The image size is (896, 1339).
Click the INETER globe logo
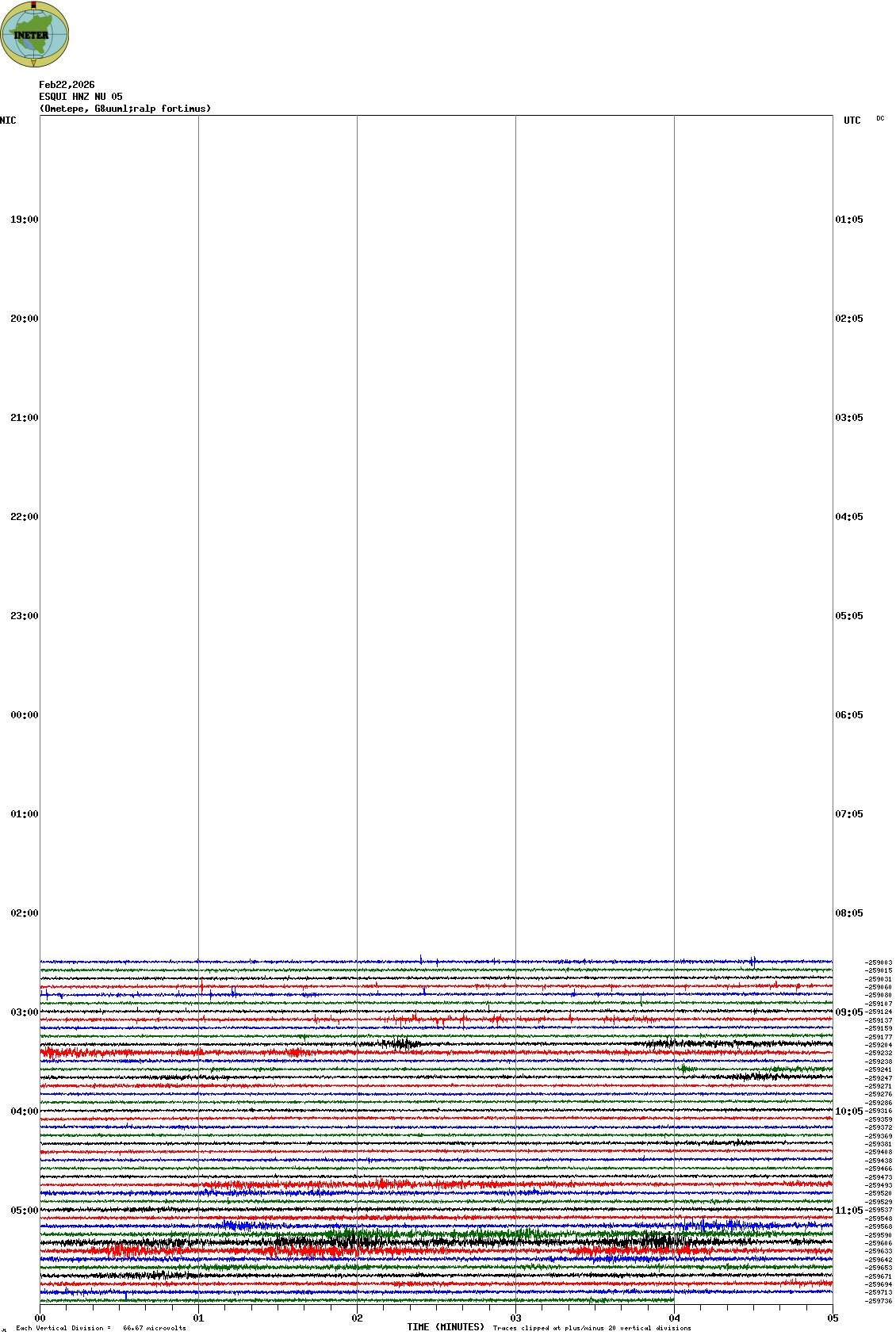34,35
